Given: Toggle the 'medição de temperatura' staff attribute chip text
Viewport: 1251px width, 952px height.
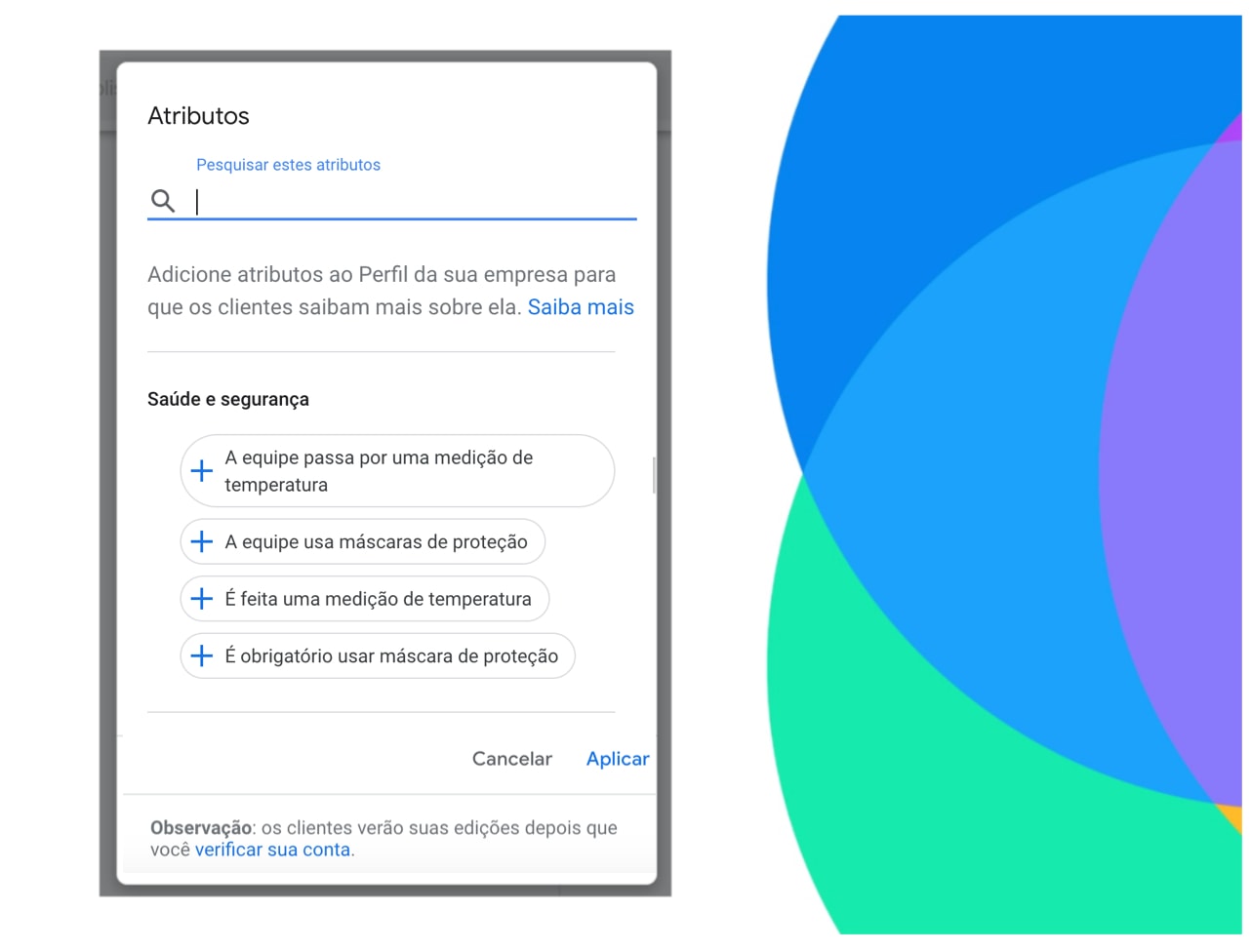Looking at the screenshot, I should pyautogui.click(x=379, y=471).
